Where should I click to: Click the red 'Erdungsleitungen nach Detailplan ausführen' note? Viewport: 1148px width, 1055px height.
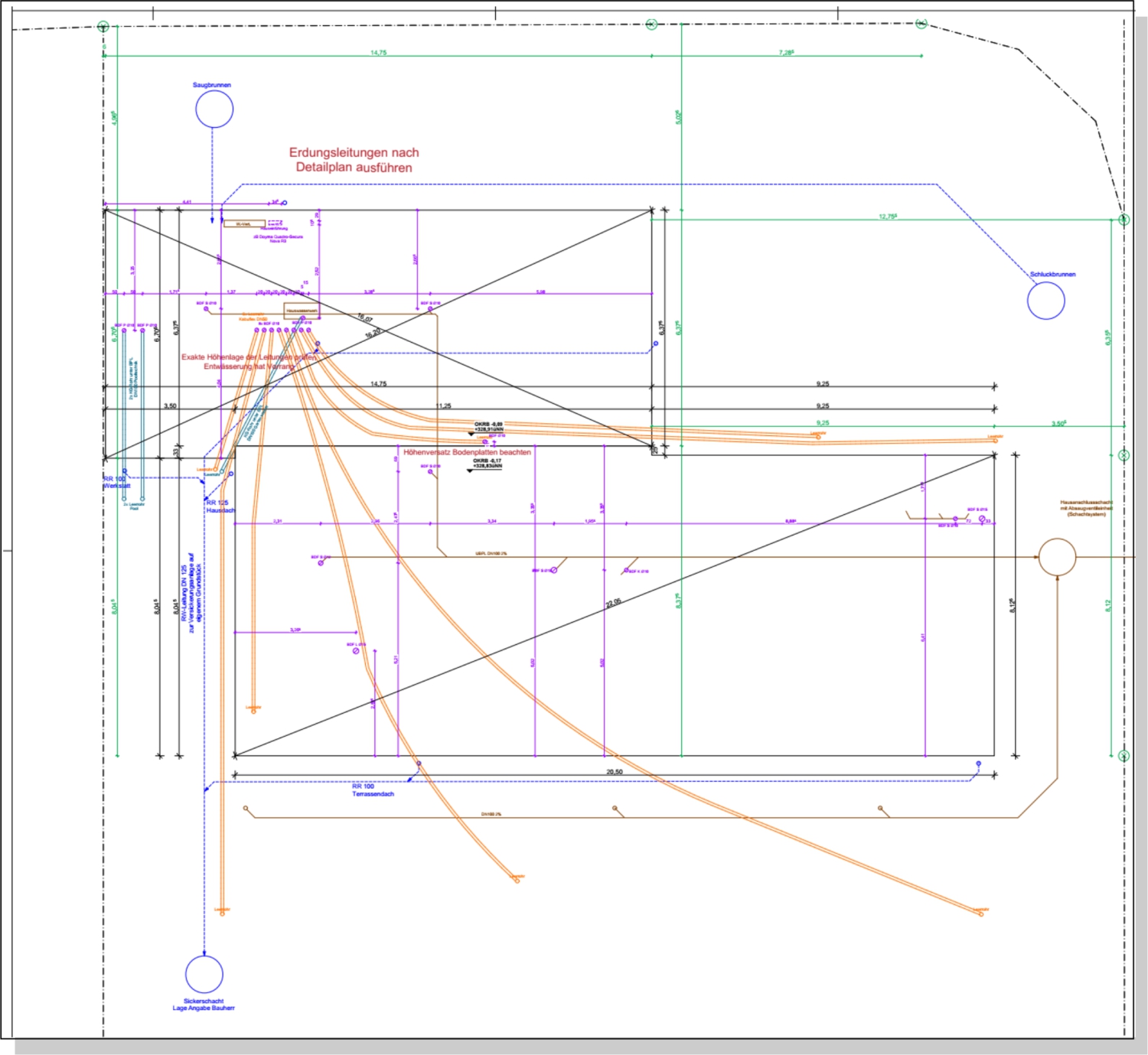click(354, 160)
